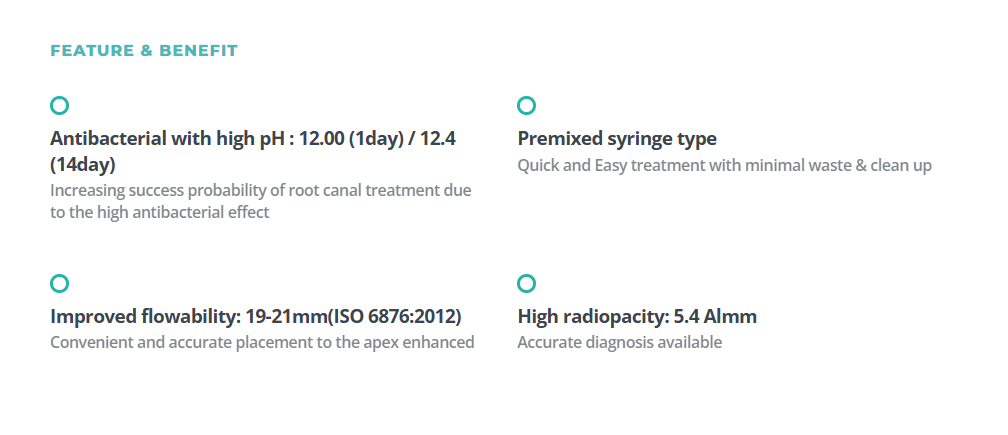
Task: Click the 'Accurate diagnosis available' description
Action: (620, 342)
